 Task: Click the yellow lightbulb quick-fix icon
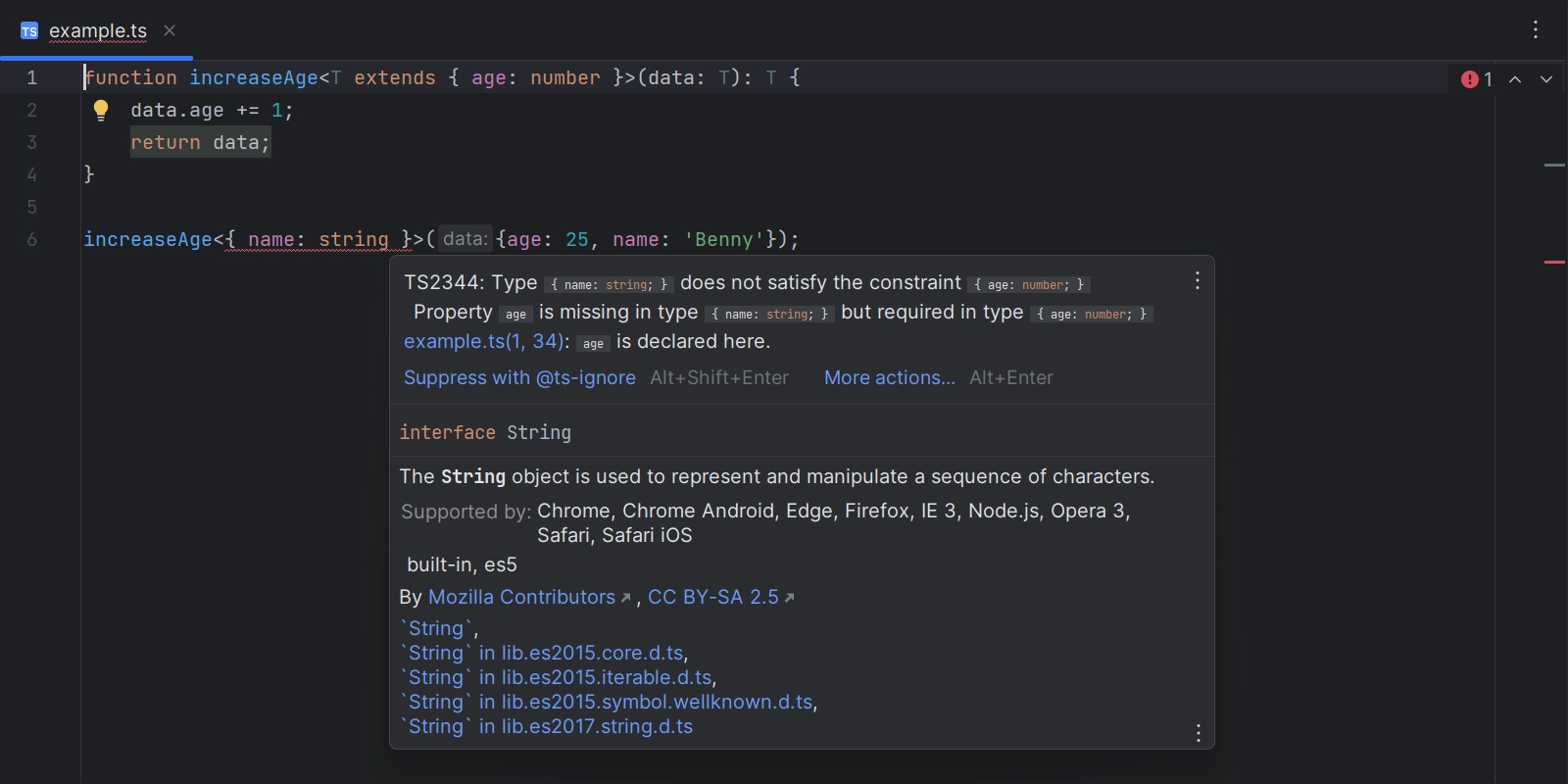tap(101, 110)
